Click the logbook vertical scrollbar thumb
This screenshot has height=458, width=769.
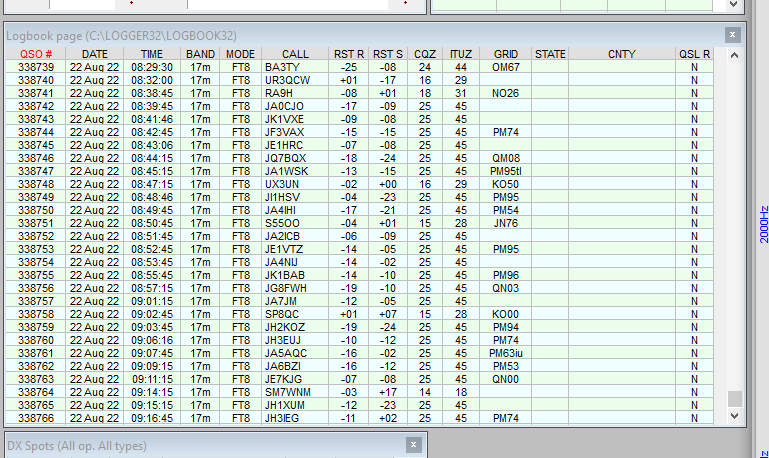pos(734,399)
